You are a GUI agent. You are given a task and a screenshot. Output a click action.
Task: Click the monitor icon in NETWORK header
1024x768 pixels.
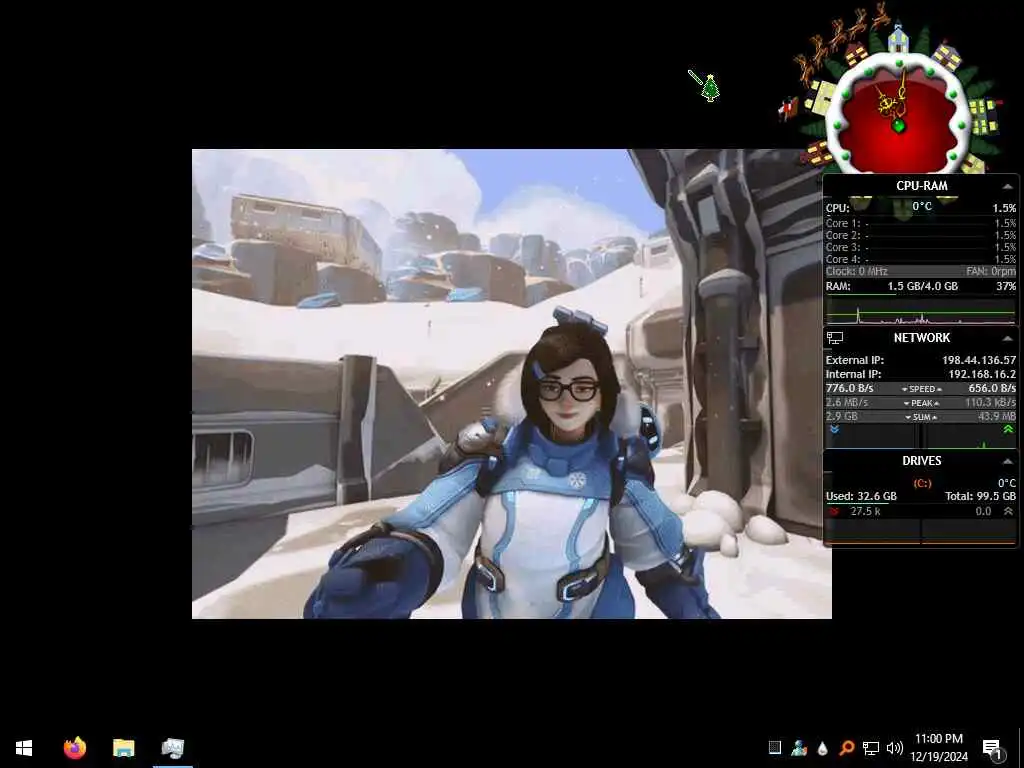(x=835, y=338)
